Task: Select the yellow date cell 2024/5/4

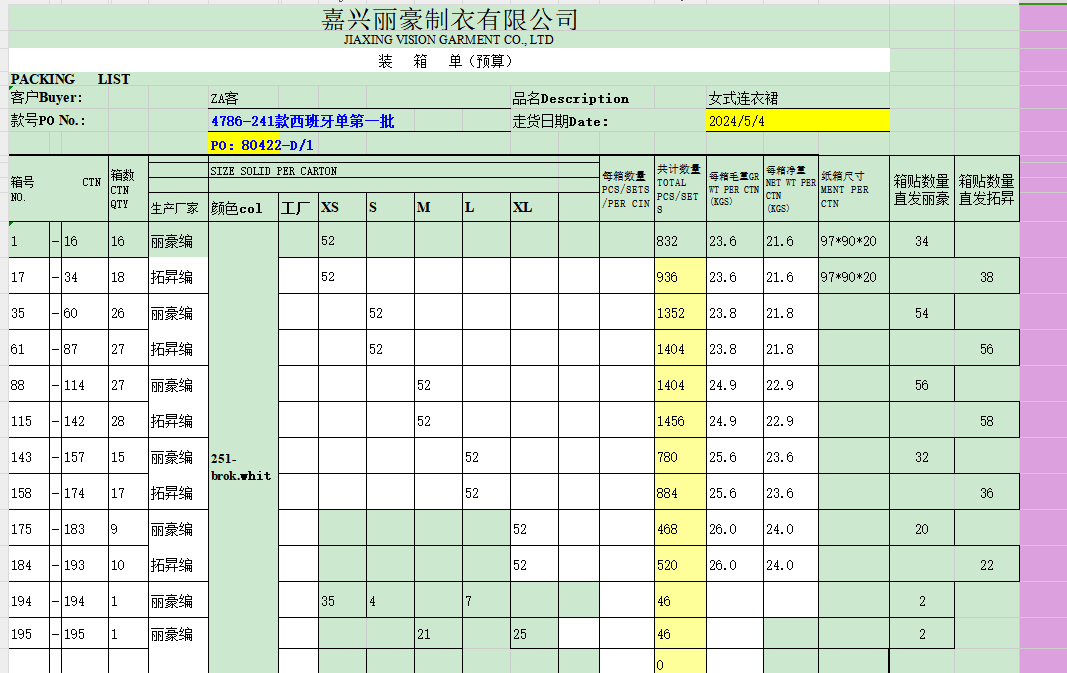Action: coord(796,121)
